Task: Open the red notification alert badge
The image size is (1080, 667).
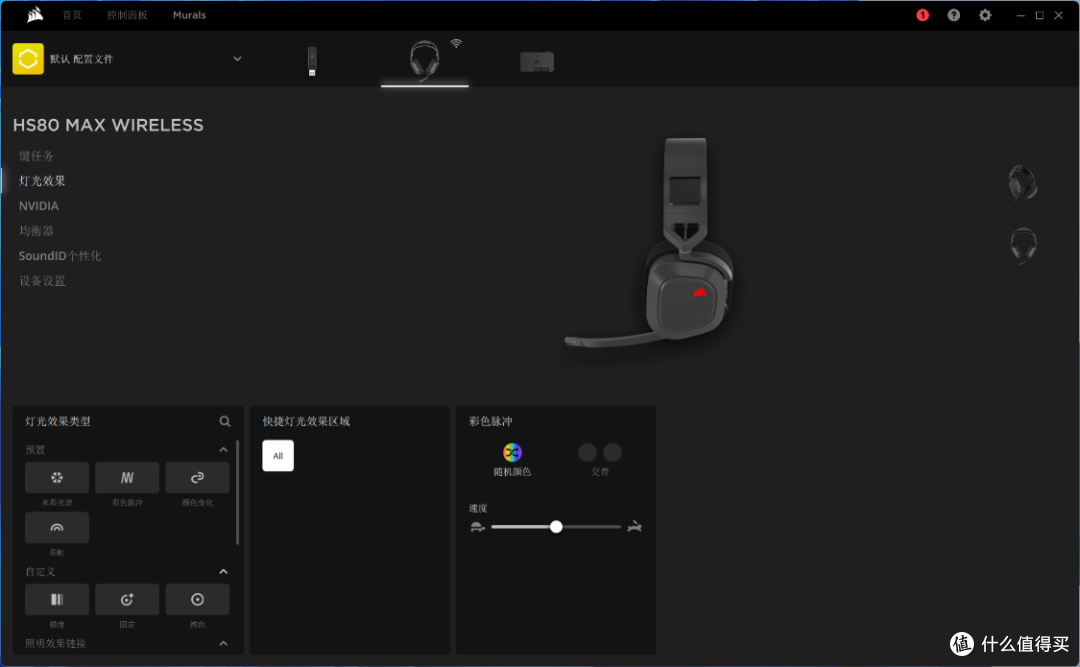Action: pos(922,14)
